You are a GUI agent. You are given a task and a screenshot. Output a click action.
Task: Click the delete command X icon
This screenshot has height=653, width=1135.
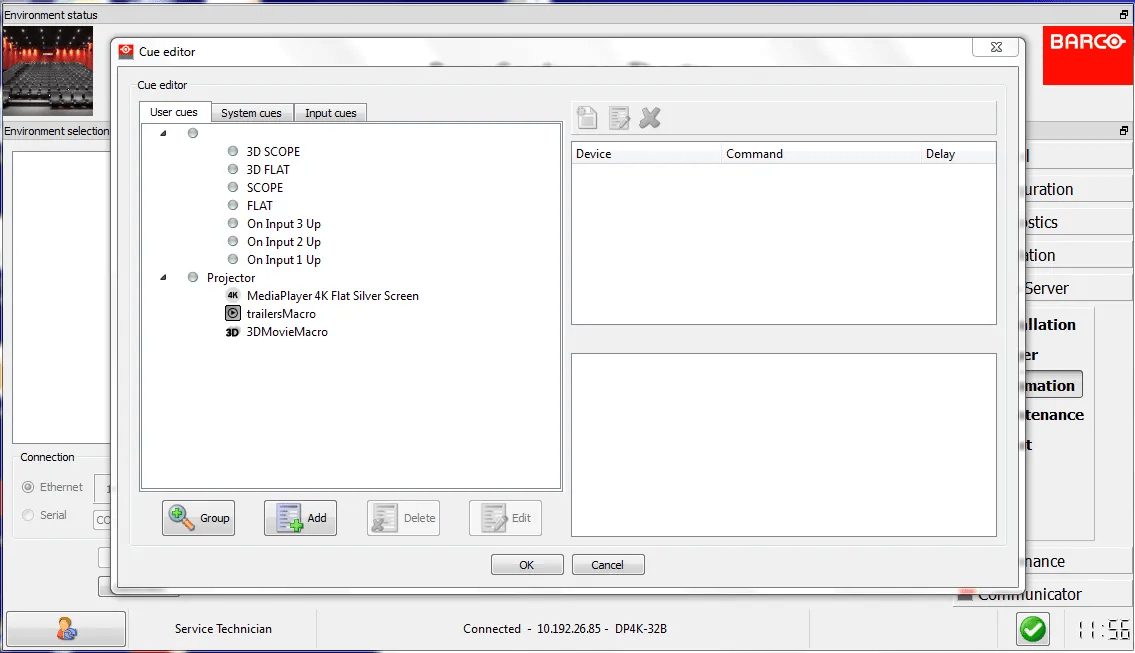(x=650, y=118)
